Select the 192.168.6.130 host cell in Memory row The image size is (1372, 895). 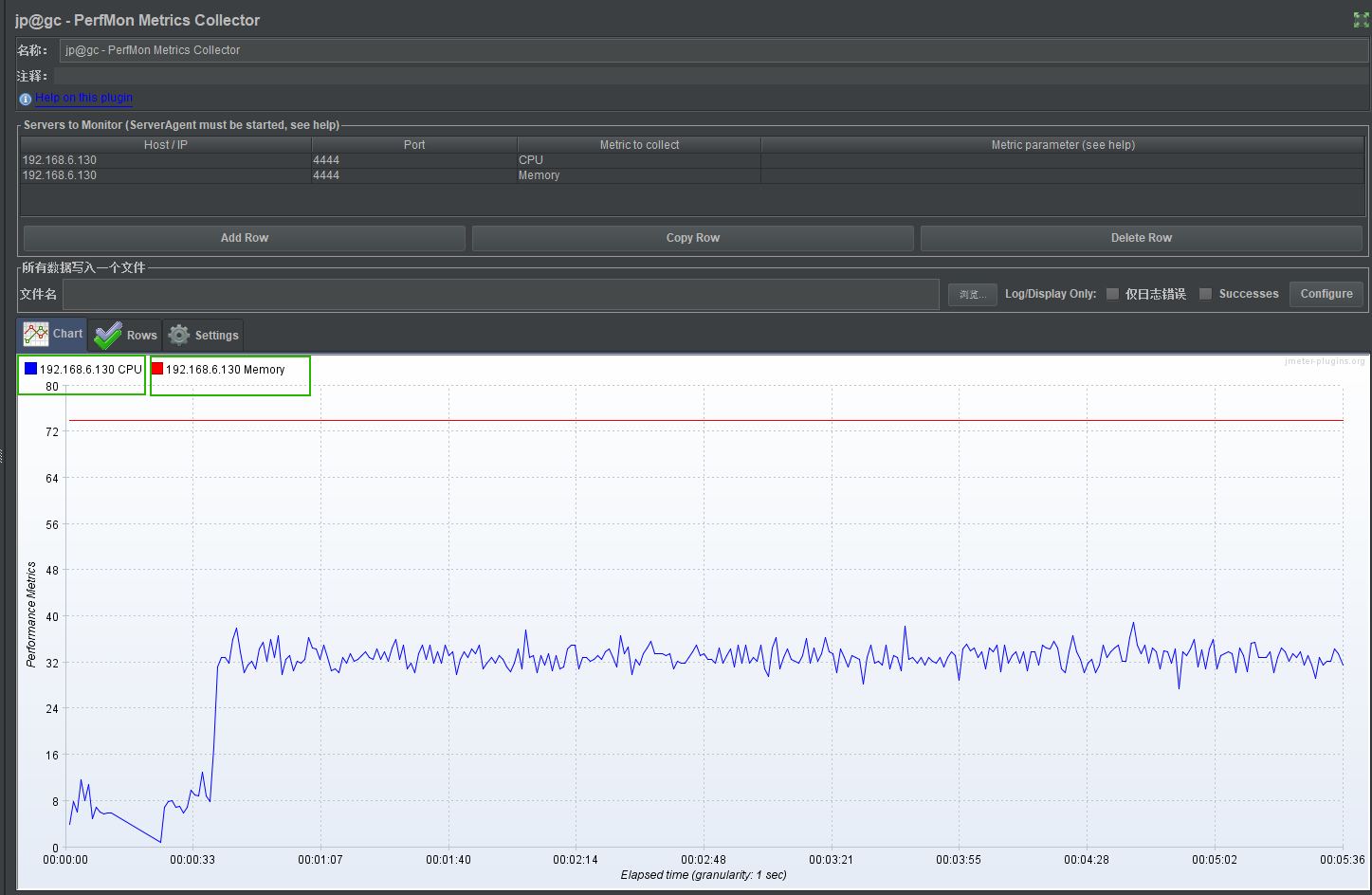(166, 175)
